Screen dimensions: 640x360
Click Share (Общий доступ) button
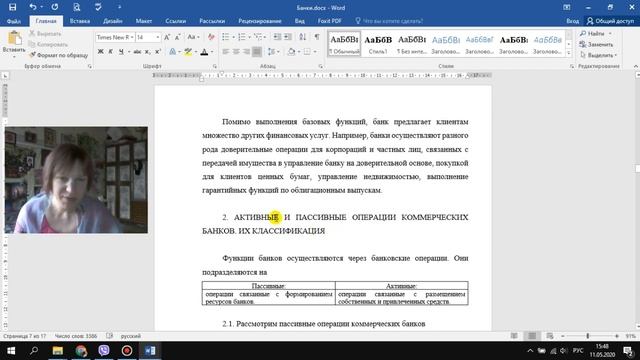[611, 21]
